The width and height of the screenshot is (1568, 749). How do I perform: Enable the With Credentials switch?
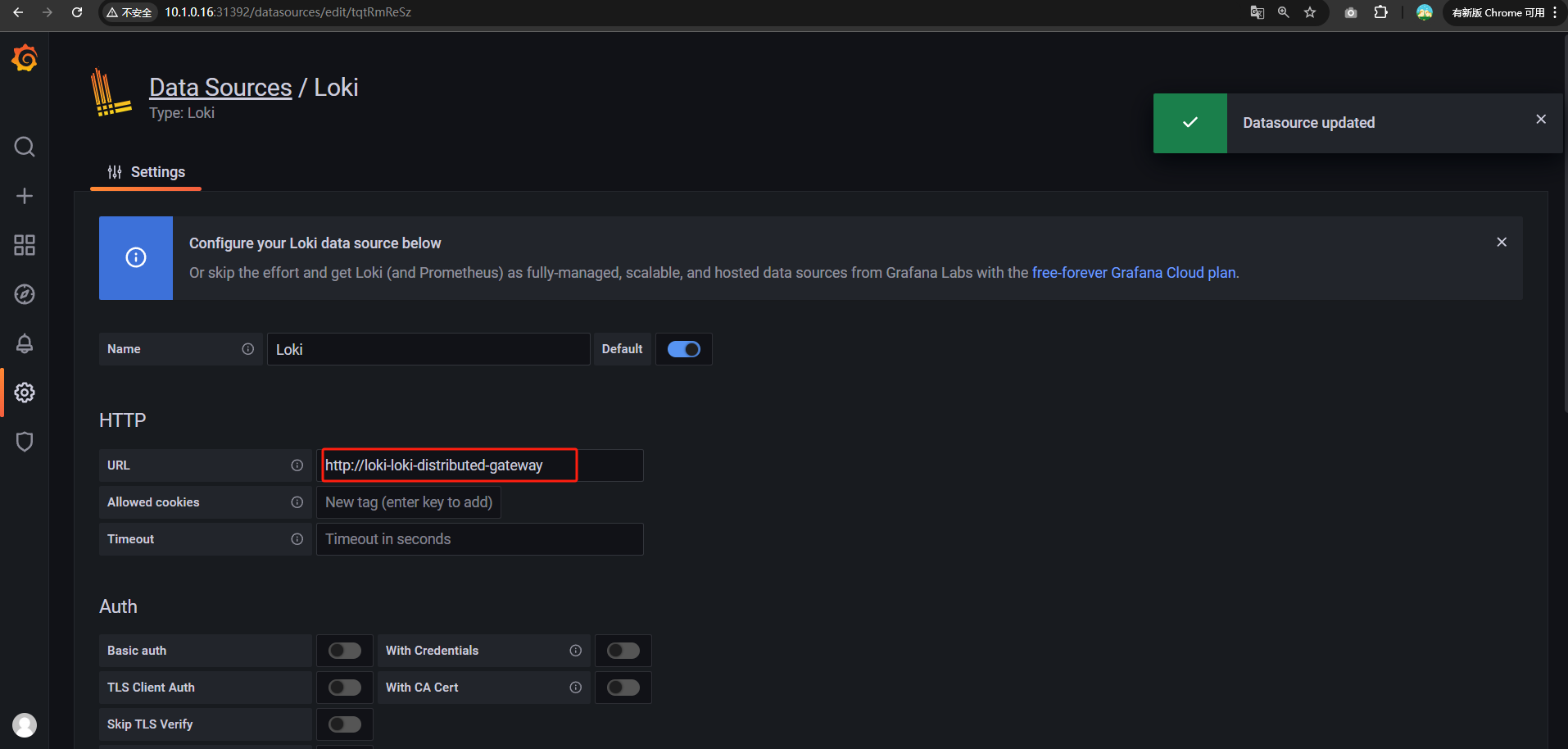tap(623, 651)
